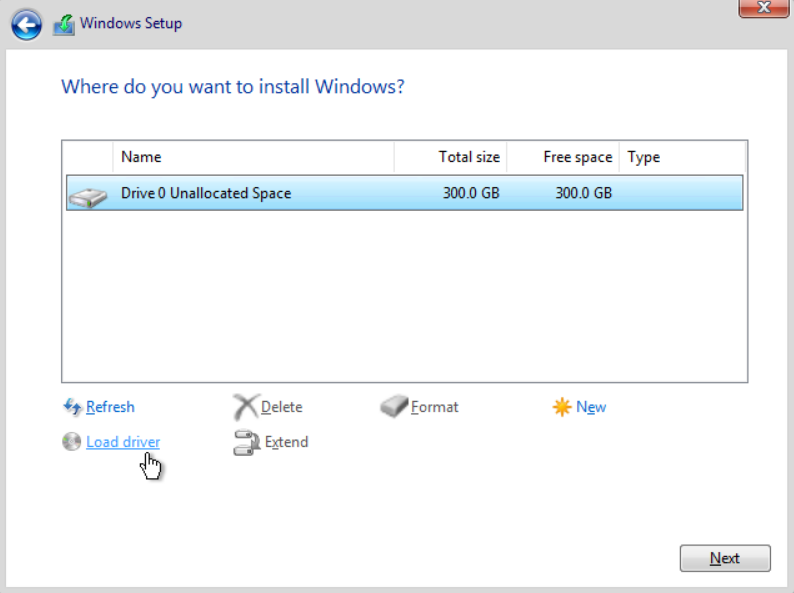Click the blue back arrow button
This screenshot has width=794, height=593.
(x=26, y=25)
